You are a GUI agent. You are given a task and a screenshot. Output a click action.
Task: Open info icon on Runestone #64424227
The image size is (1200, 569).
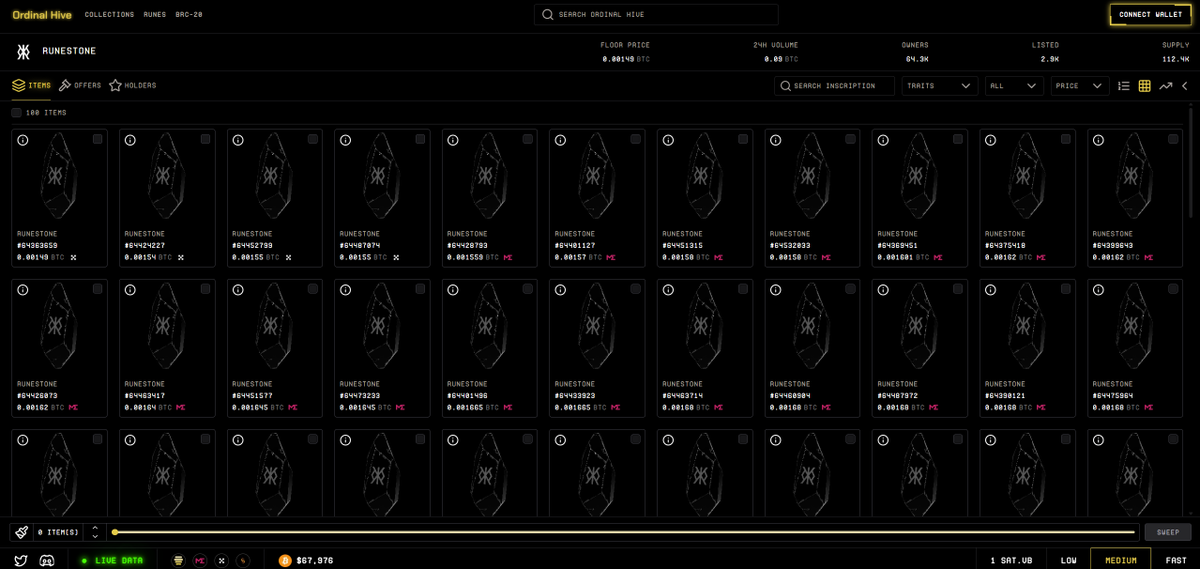130,140
